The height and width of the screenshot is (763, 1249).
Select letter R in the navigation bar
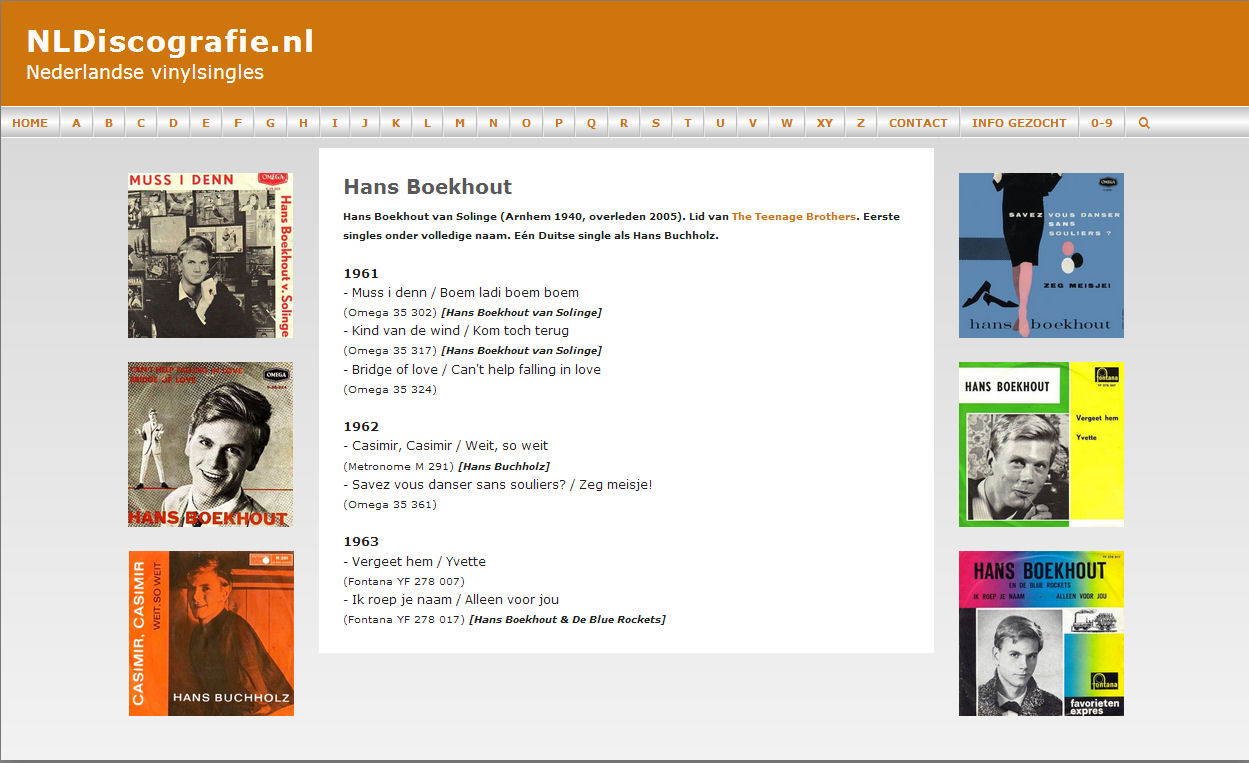coord(624,123)
